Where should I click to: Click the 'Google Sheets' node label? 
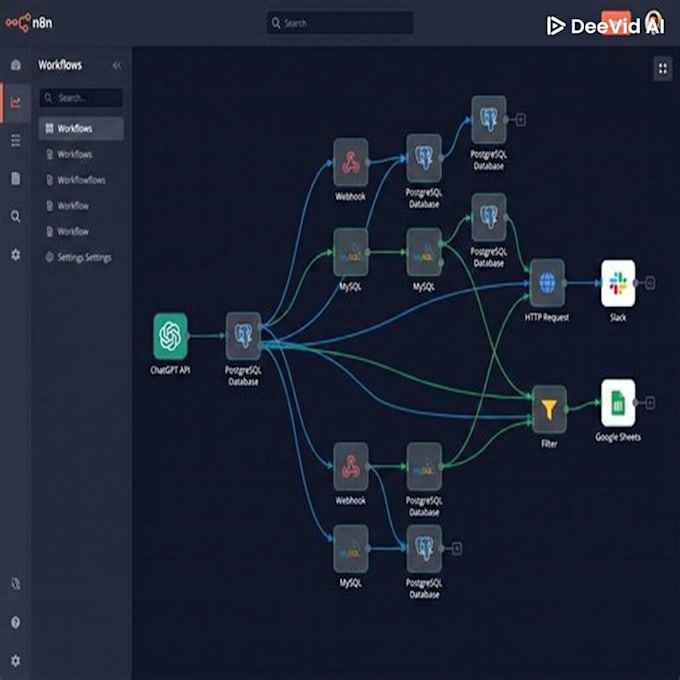pos(618,437)
